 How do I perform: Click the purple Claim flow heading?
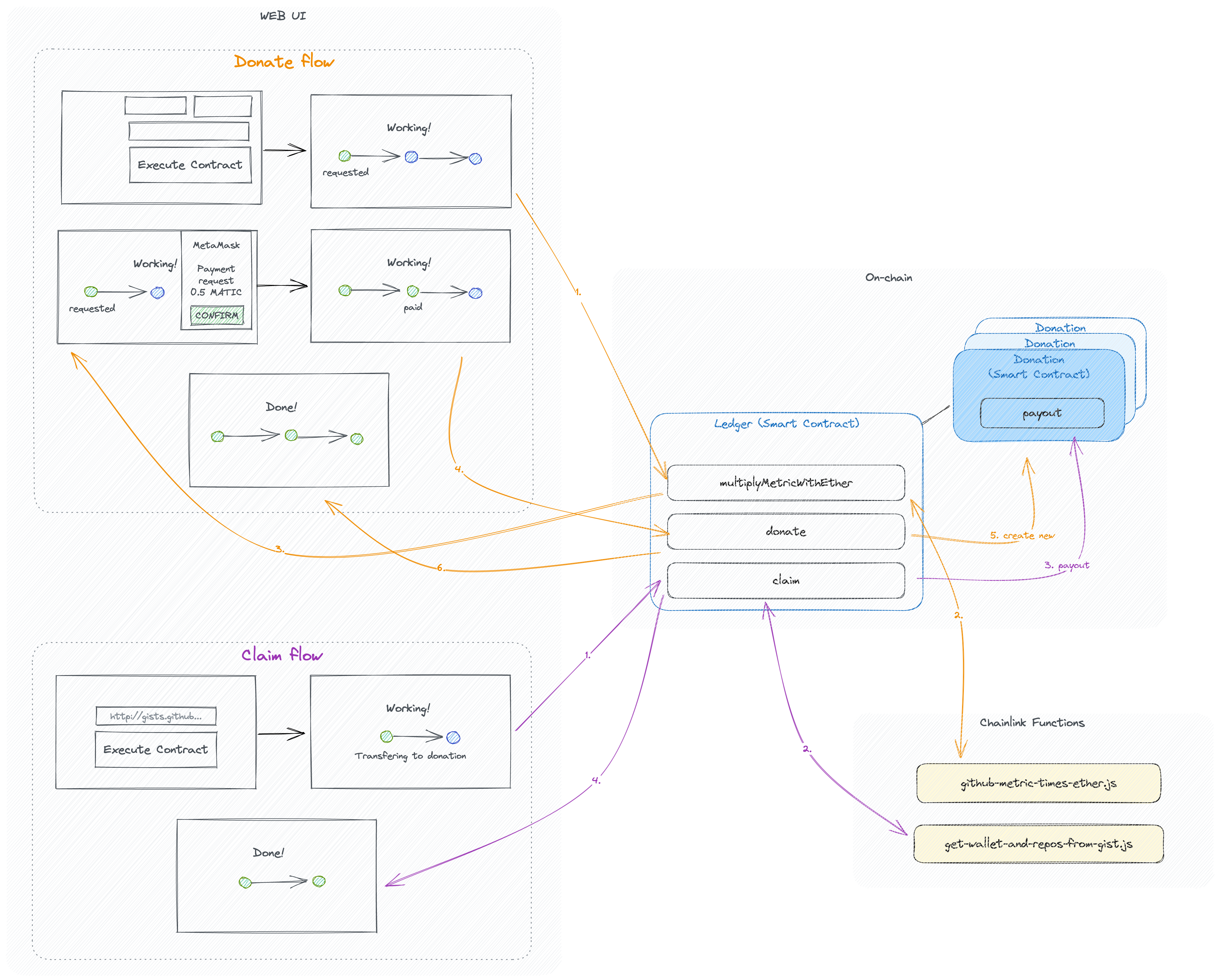pyautogui.click(x=282, y=655)
